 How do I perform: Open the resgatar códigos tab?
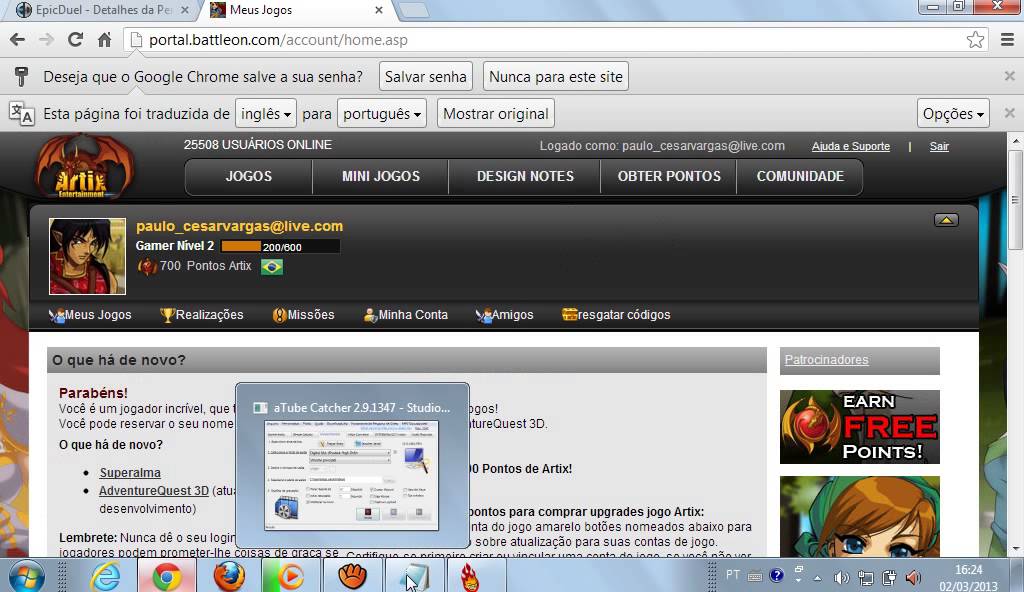(616, 315)
